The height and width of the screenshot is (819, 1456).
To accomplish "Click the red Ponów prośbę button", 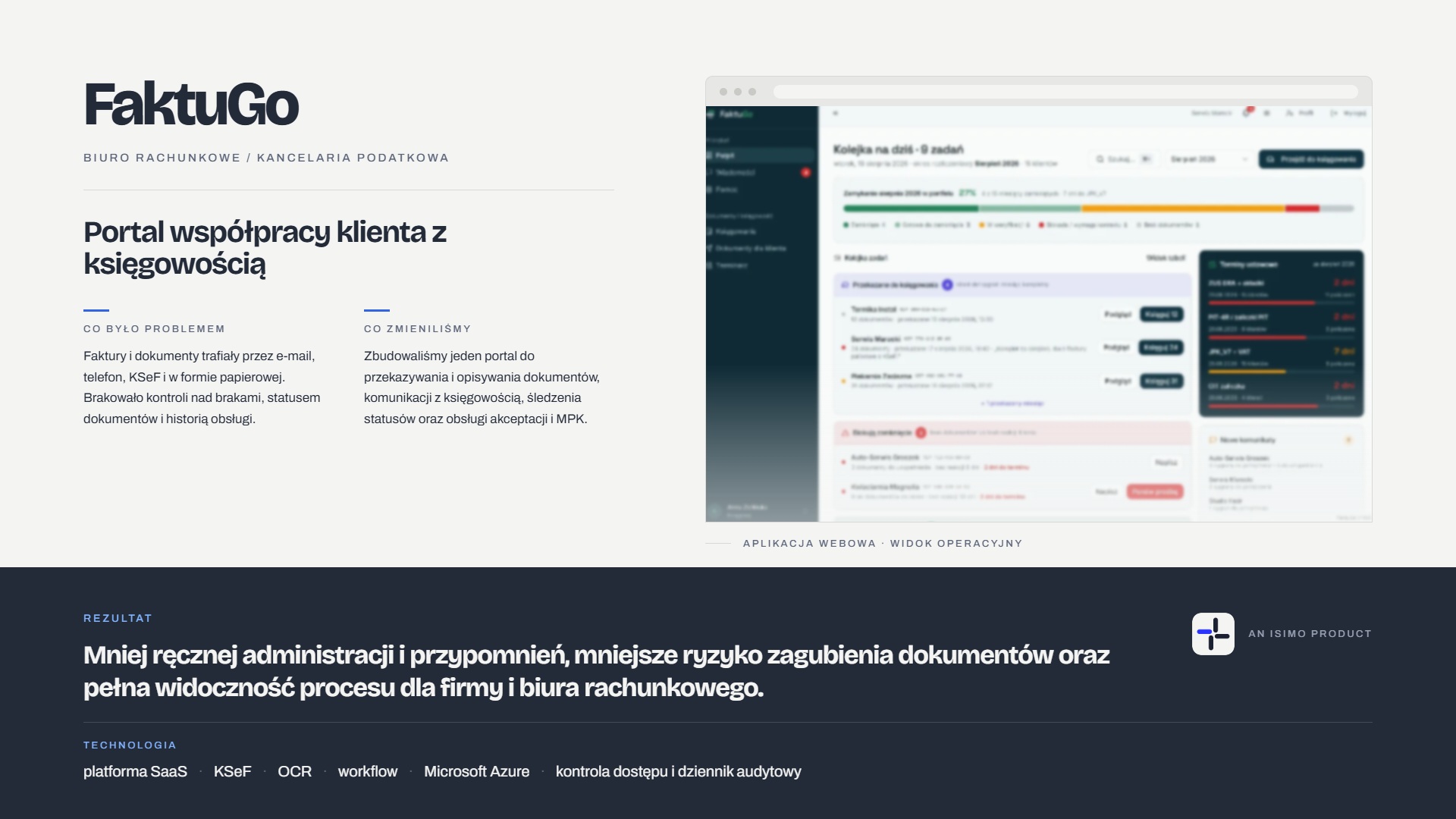I will tap(1154, 491).
